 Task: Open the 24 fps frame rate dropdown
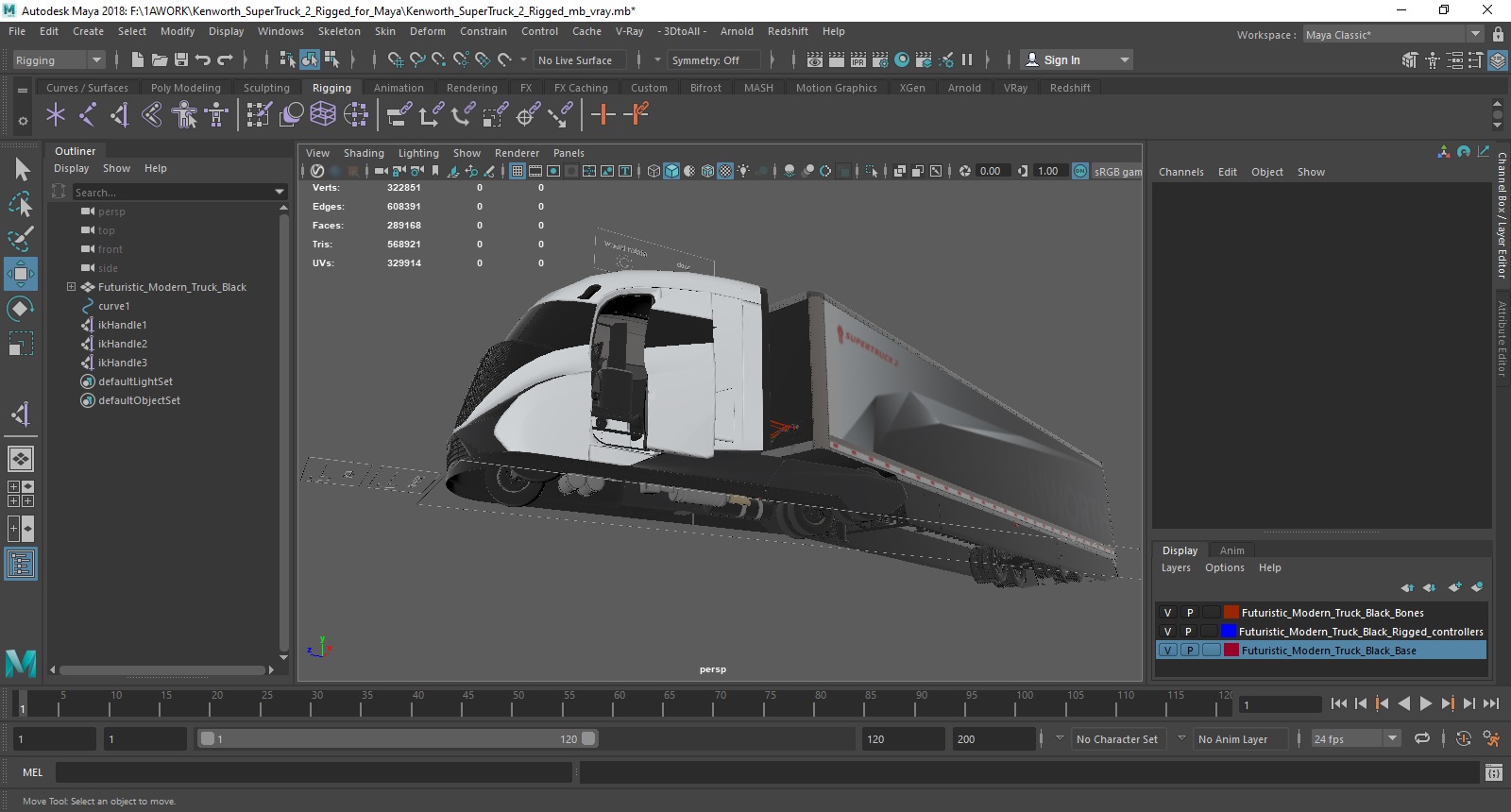1356,739
